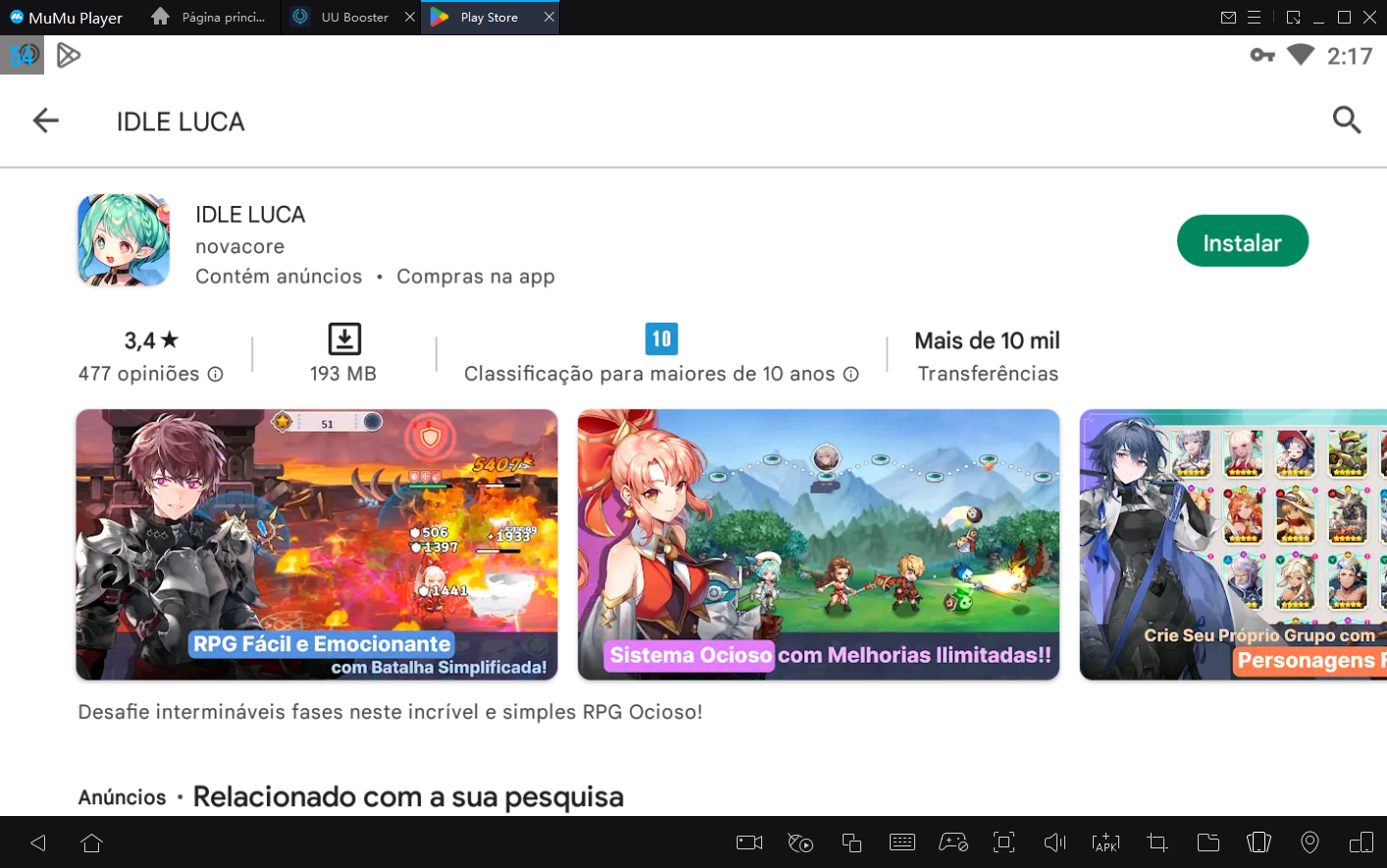Open multi-instance overlapping squares icon
The image size is (1387, 868).
(851, 842)
